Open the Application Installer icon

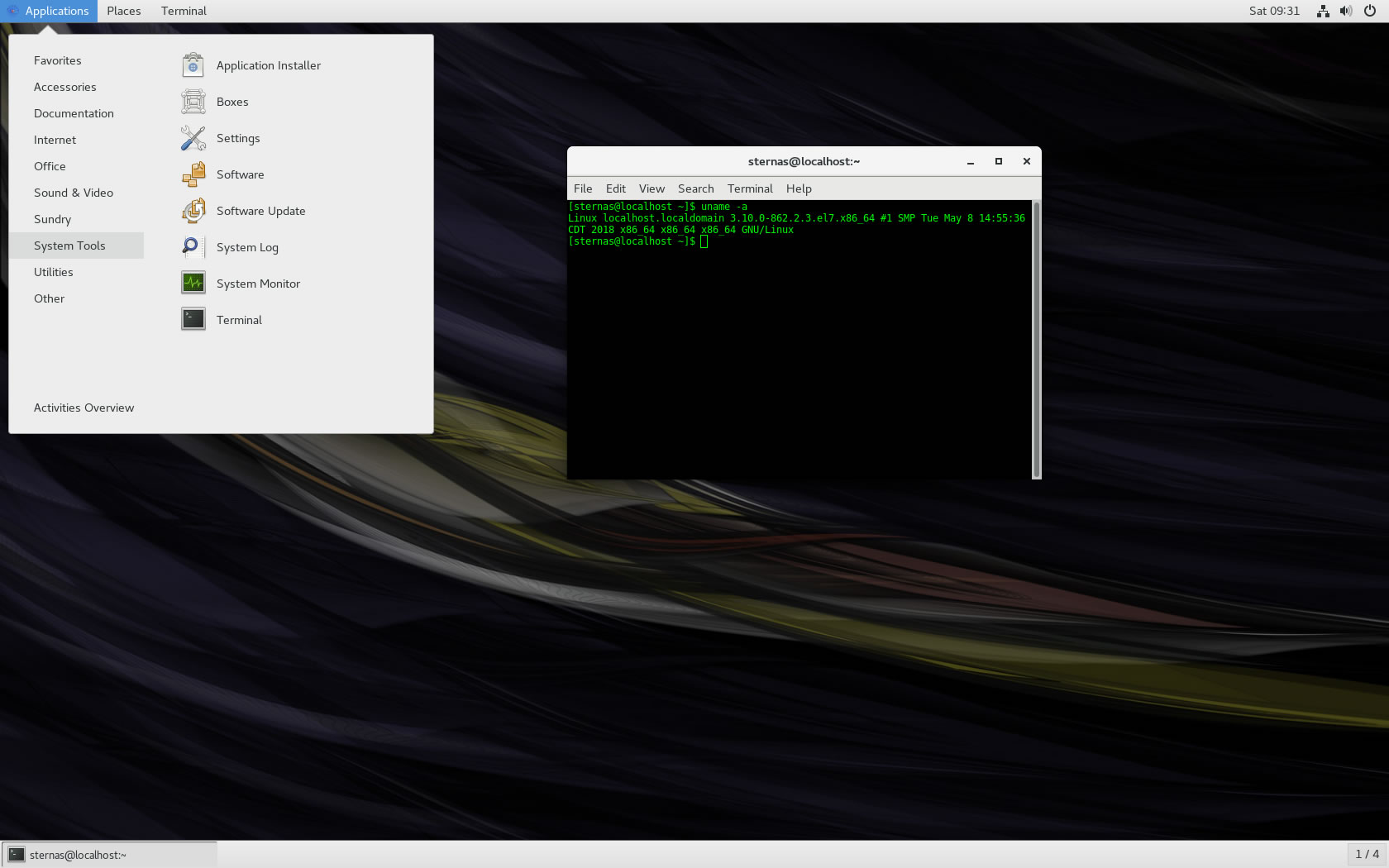coord(193,65)
